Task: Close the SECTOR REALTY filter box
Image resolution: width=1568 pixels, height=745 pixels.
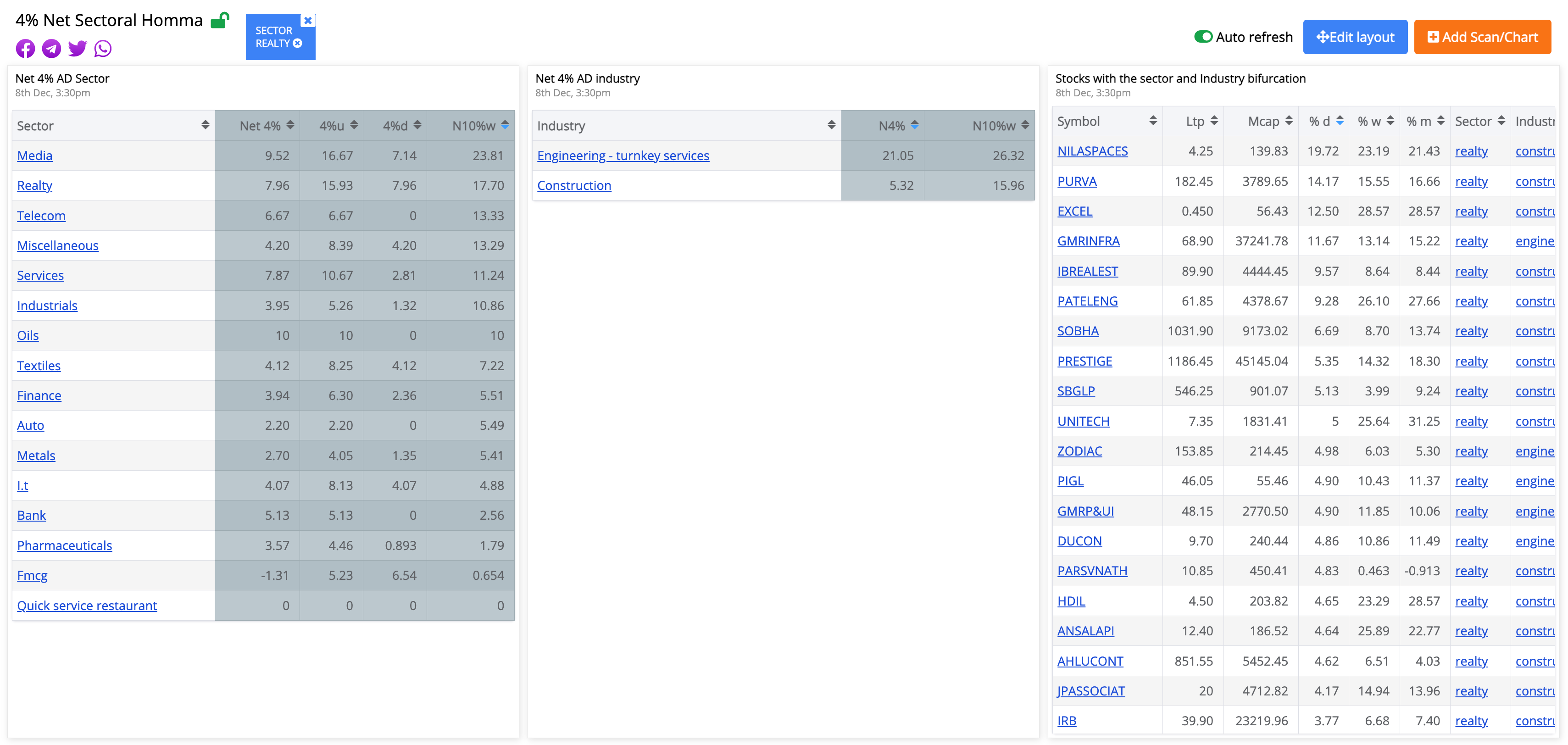Action: click(x=308, y=21)
